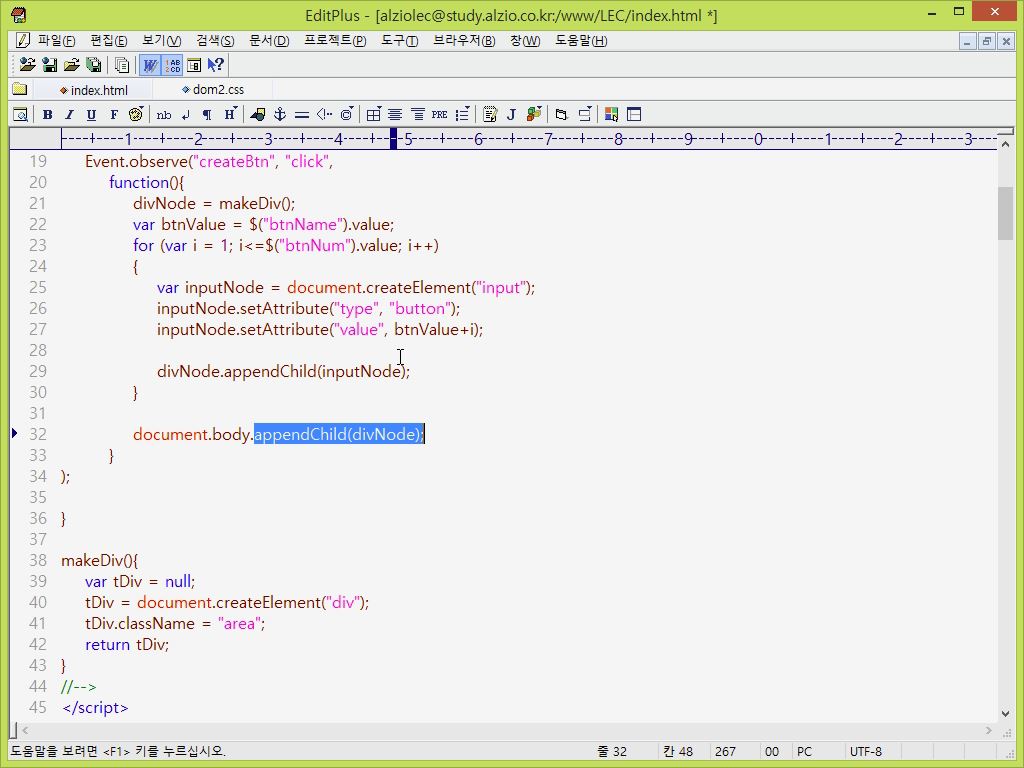Apply Underline tag with U icon
This screenshot has width=1024, height=768.
(91, 115)
